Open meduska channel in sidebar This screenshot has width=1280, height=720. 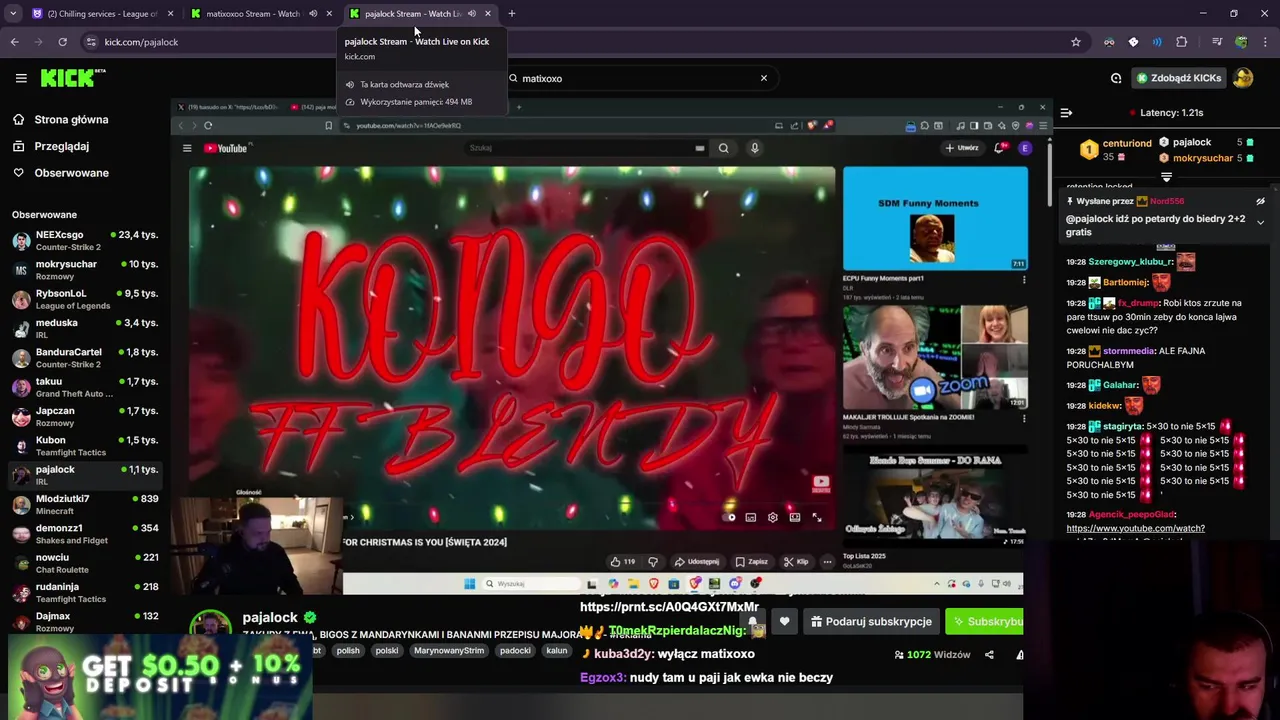point(85,329)
